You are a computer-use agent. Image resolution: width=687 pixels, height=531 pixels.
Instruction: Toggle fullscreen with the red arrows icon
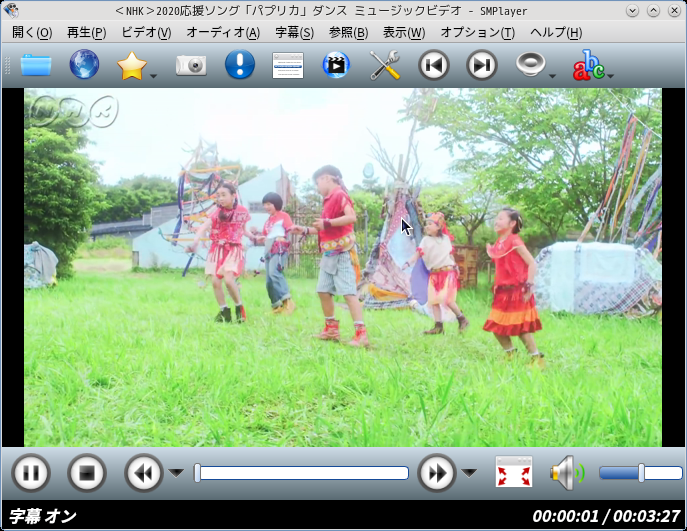(514, 472)
